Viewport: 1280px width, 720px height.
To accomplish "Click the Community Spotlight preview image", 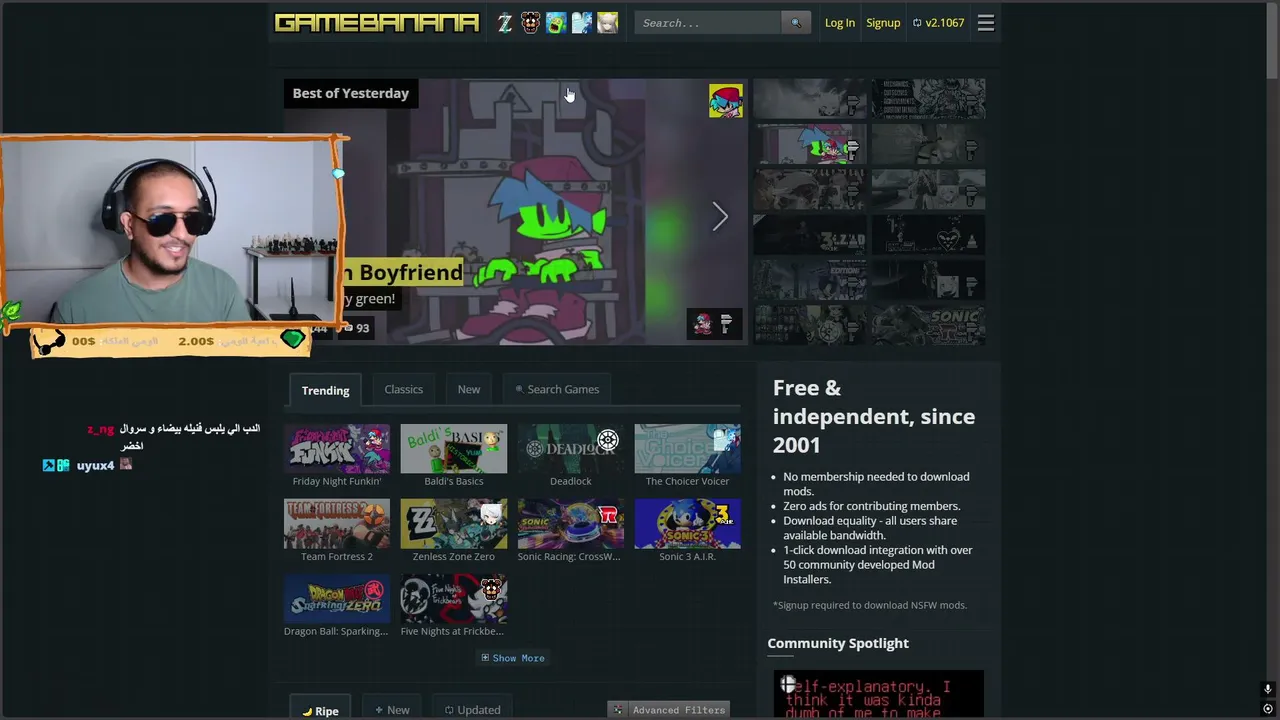I will tap(879, 695).
